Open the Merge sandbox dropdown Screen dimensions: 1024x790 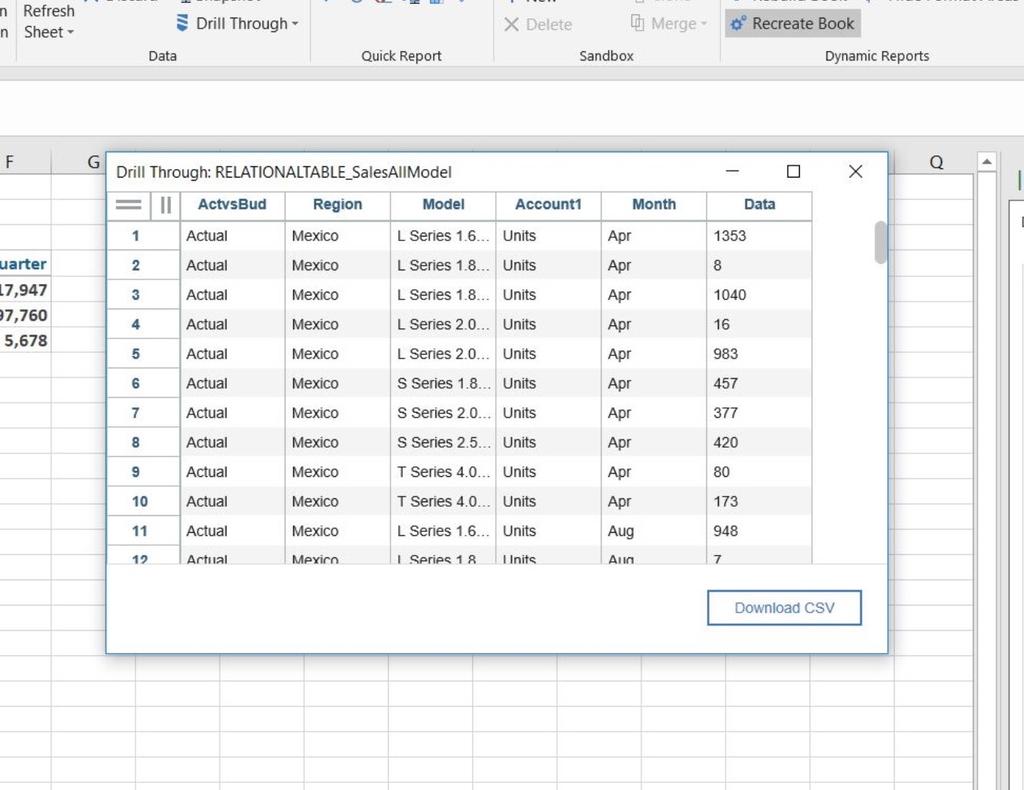point(669,24)
